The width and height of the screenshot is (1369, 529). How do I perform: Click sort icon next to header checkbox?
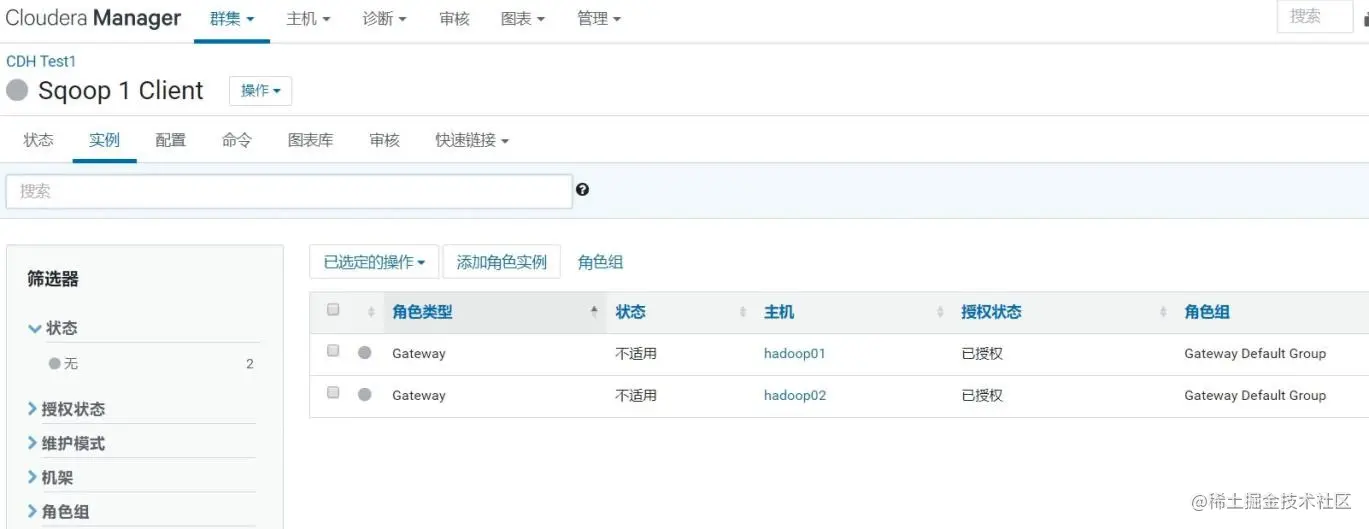tap(371, 312)
